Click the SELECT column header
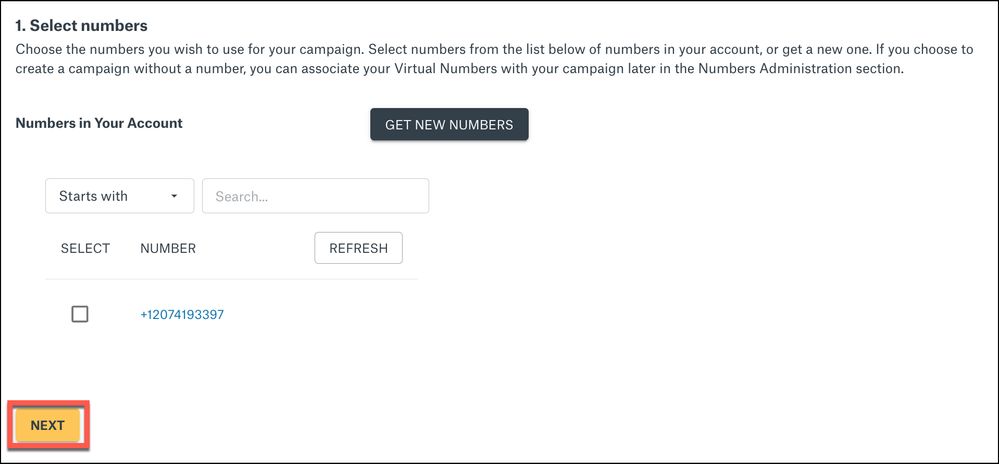999x464 pixels. (85, 248)
